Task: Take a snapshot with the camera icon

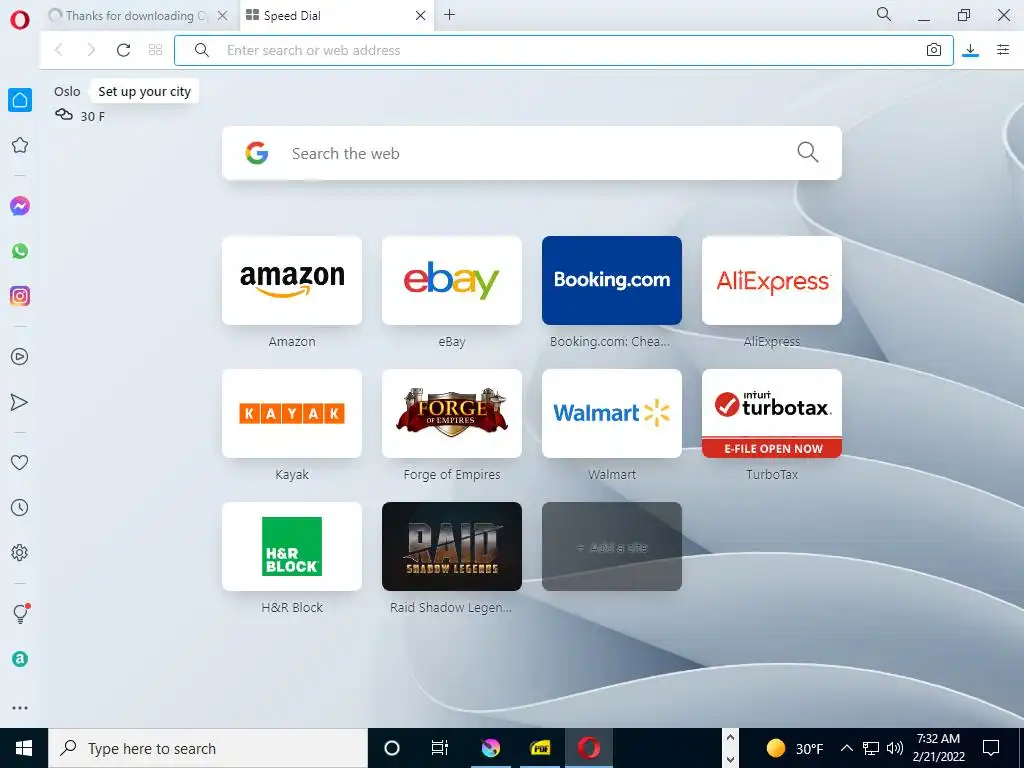Action: point(934,50)
